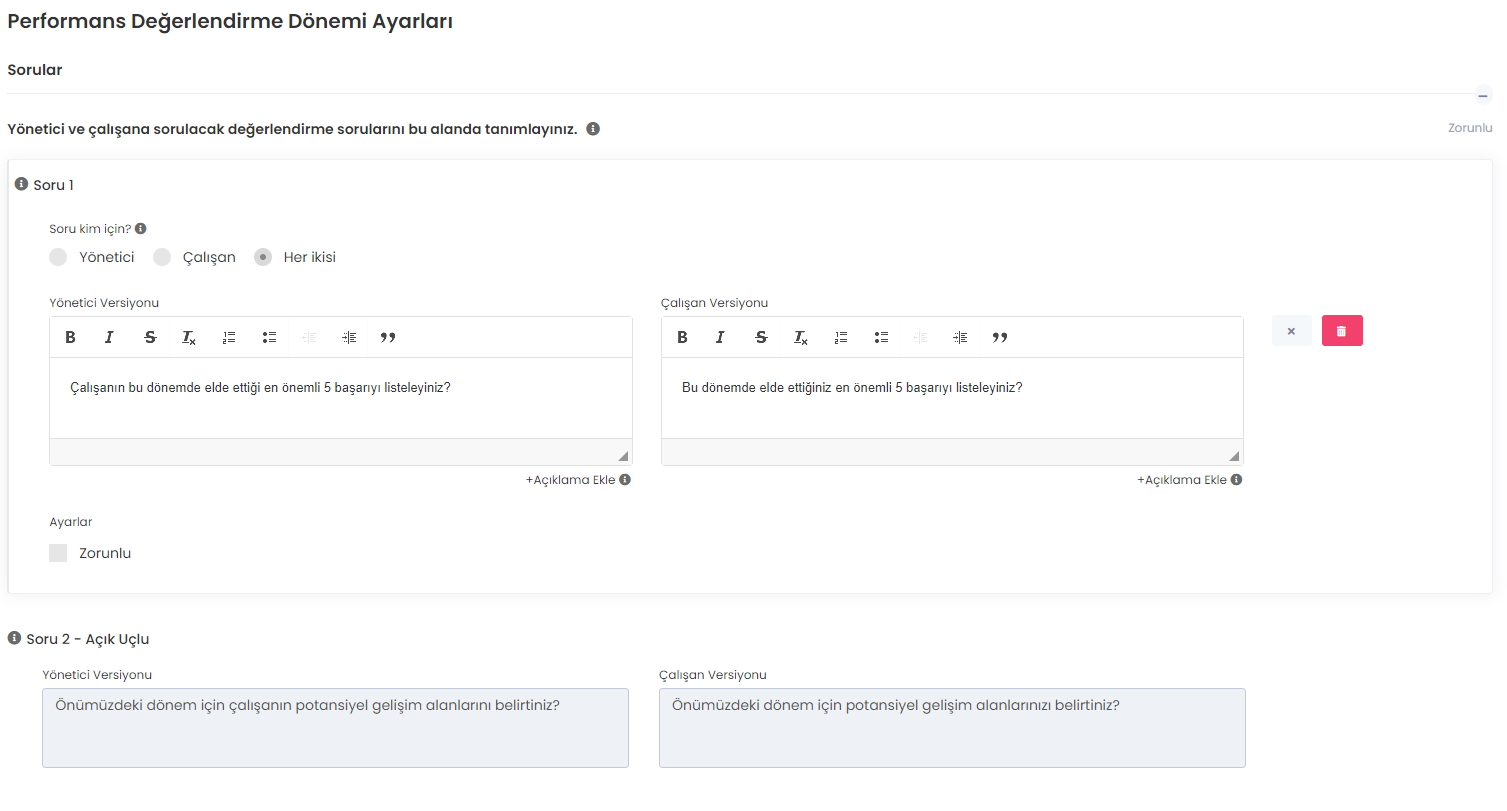Remove formatting in Yönetici Versiyonu editor
1507x811 pixels.
[x=189, y=338]
